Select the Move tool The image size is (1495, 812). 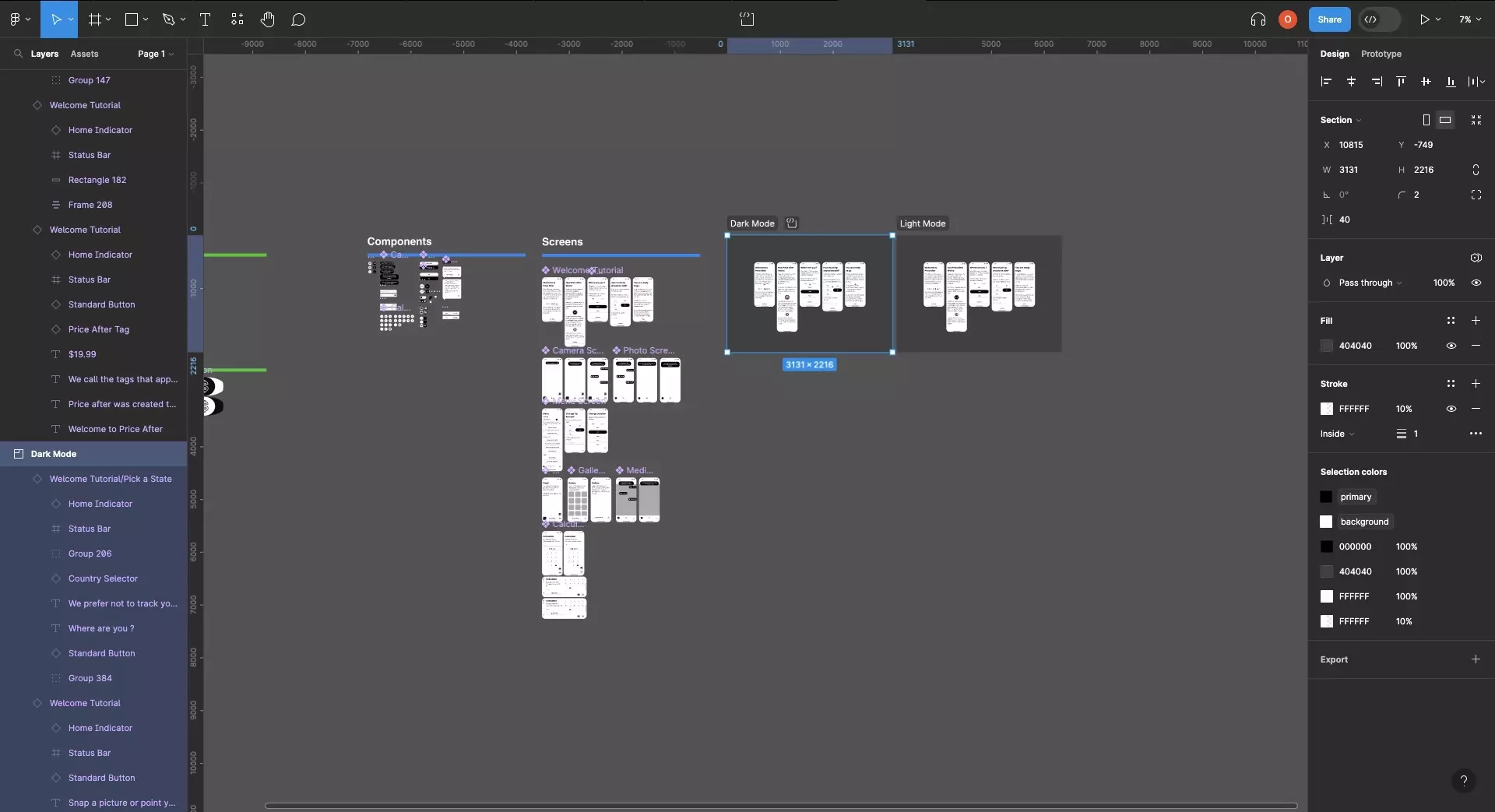click(56, 19)
